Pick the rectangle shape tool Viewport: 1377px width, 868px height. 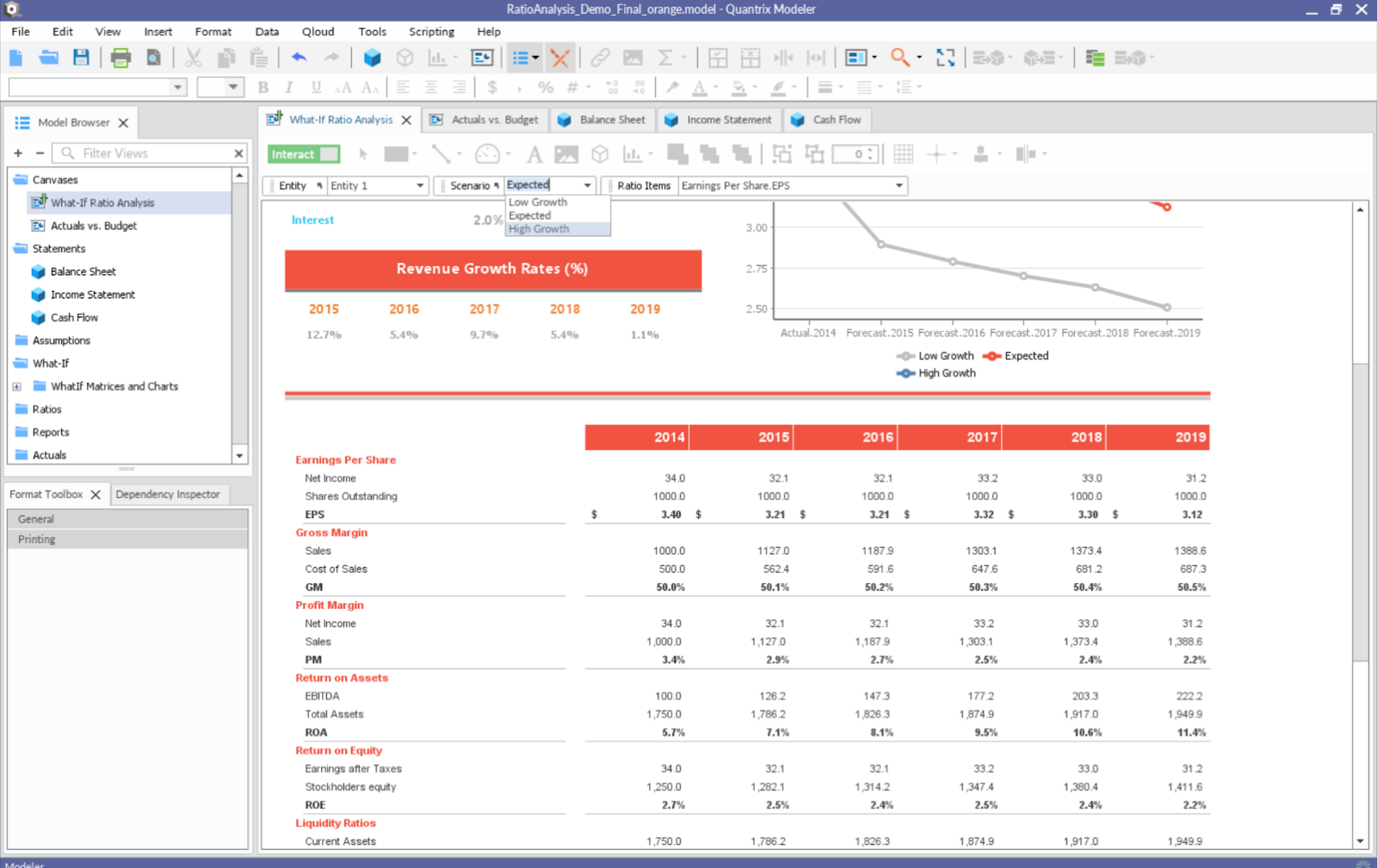396,154
